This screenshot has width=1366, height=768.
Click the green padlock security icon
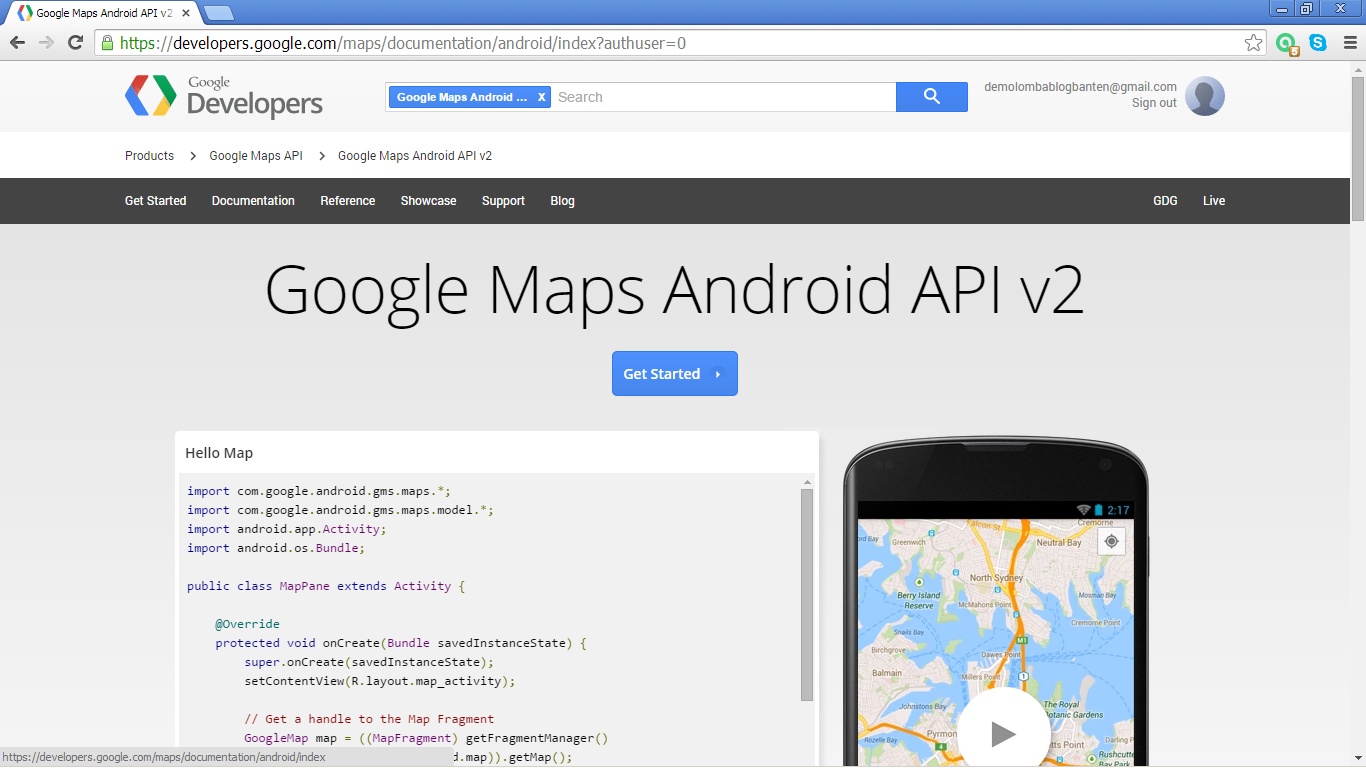(107, 43)
